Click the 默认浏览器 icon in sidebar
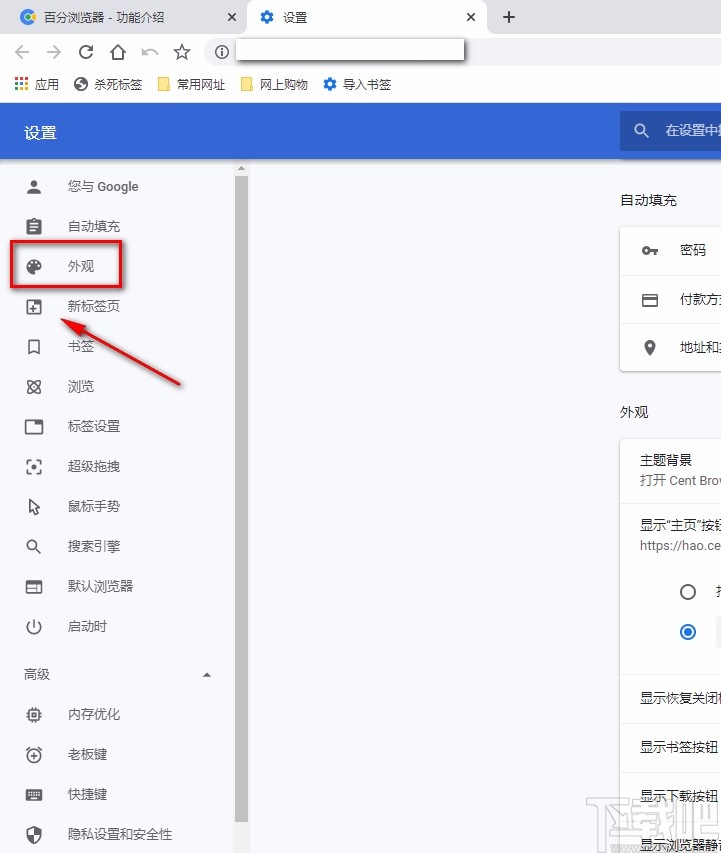The width and height of the screenshot is (721, 853). (34, 586)
